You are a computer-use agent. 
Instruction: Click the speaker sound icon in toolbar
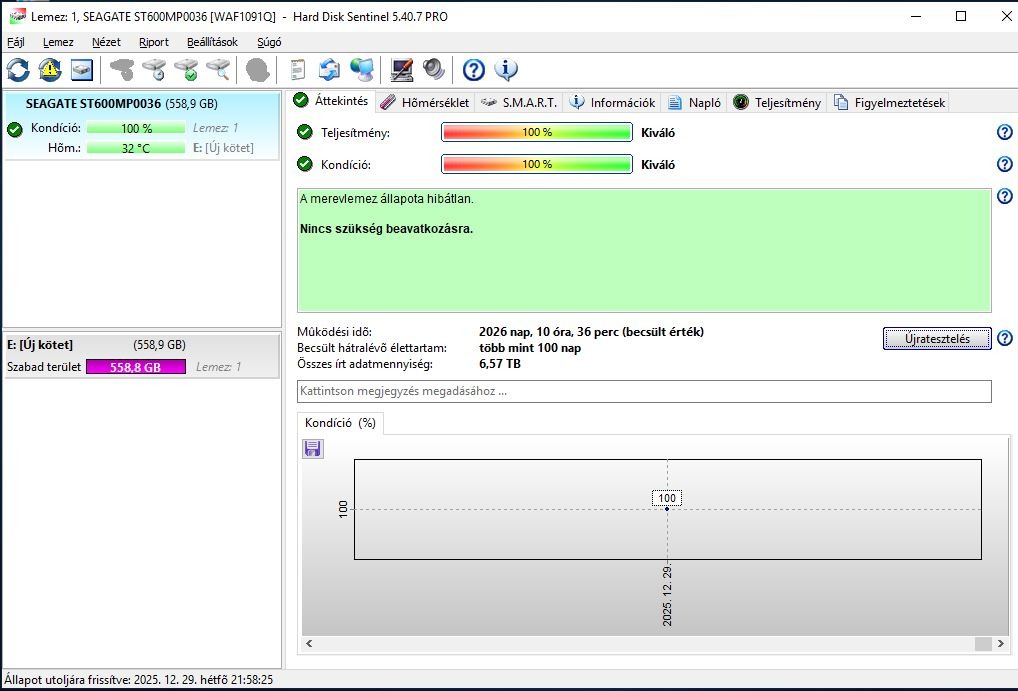[x=434, y=69]
